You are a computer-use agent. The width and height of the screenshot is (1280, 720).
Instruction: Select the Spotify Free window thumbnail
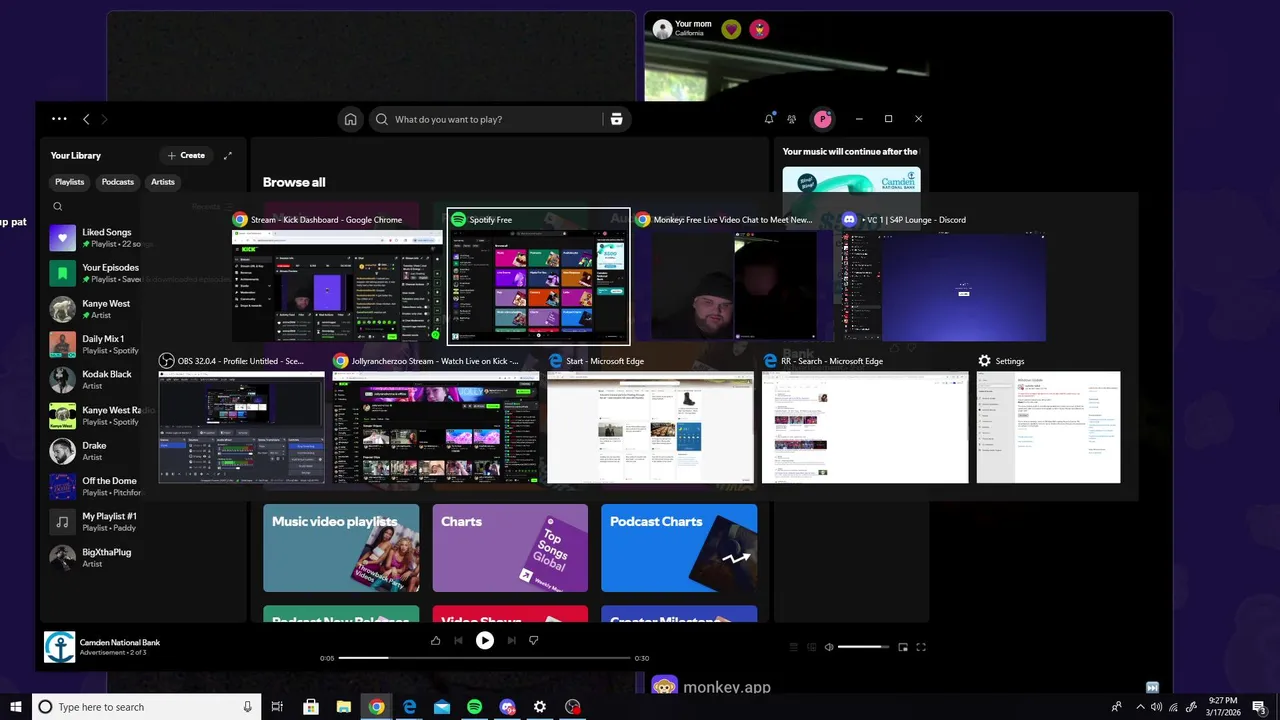pos(538,276)
